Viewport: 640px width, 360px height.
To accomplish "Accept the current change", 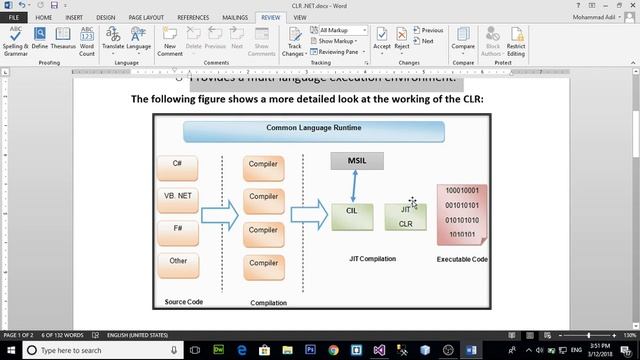I will [382, 41].
